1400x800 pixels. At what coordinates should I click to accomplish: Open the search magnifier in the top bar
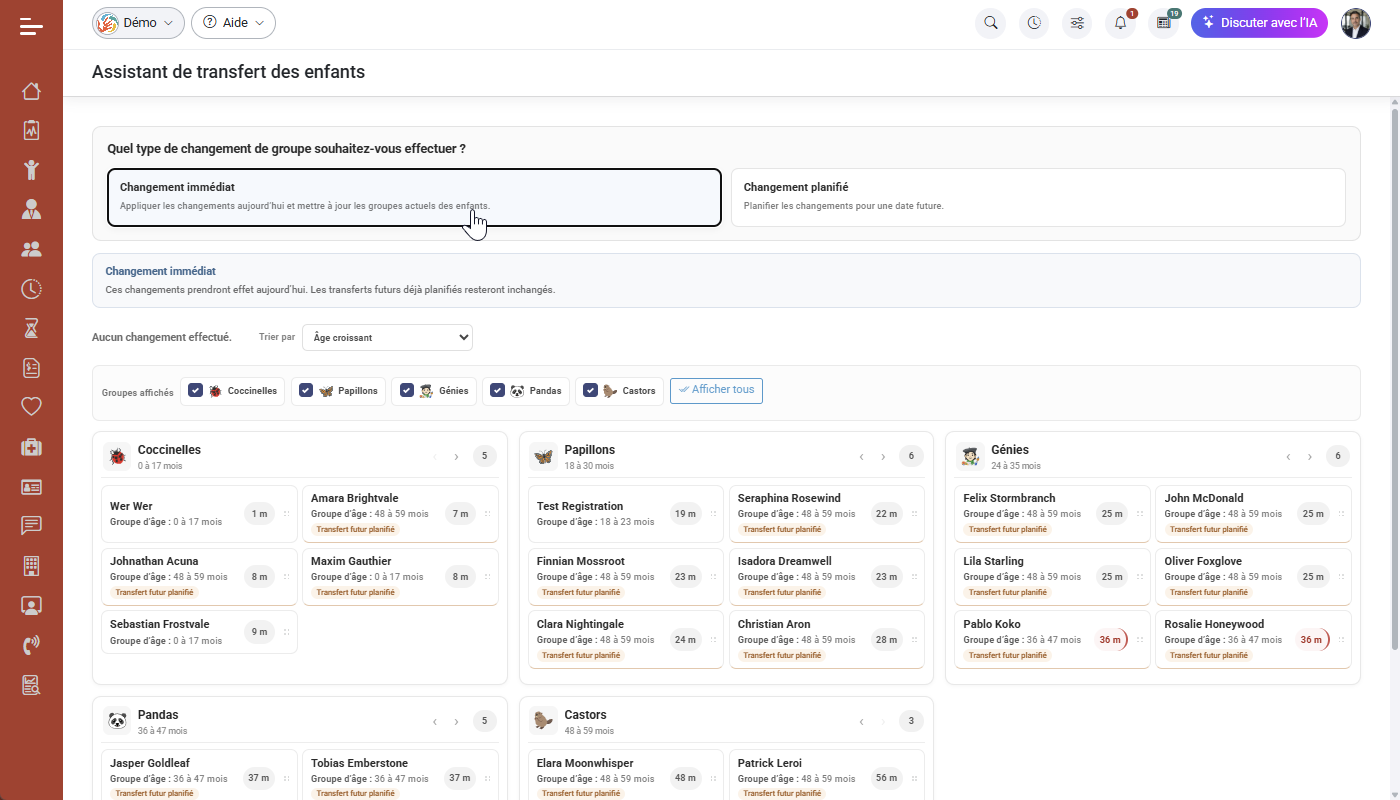(x=991, y=23)
